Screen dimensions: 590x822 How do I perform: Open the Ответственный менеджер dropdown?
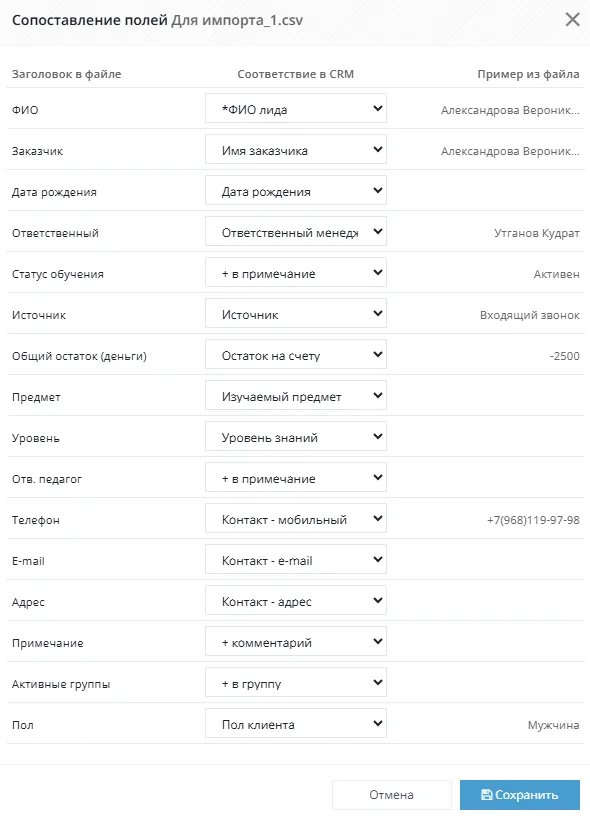coord(296,231)
